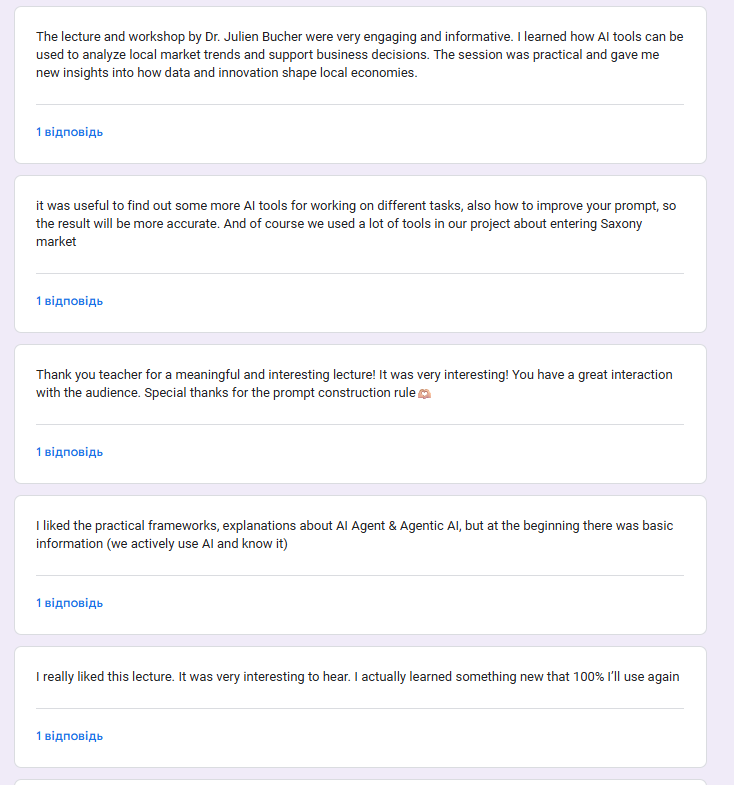Click the divider line under the Saxony market response

coord(360,273)
